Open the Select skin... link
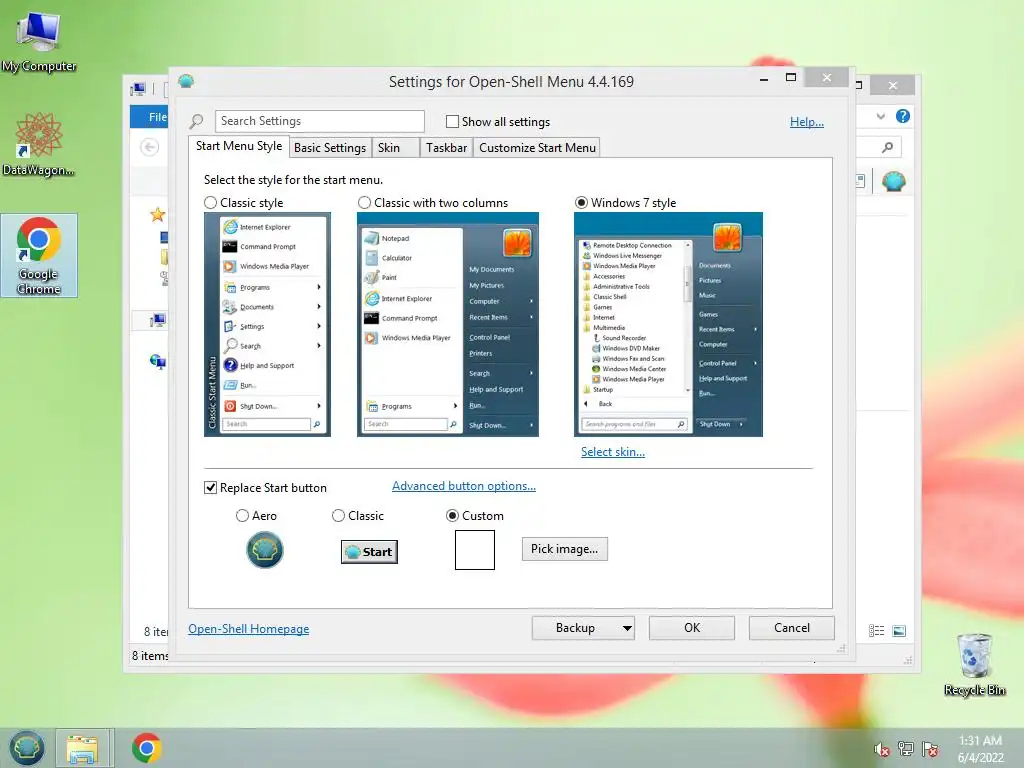 pyautogui.click(x=613, y=452)
